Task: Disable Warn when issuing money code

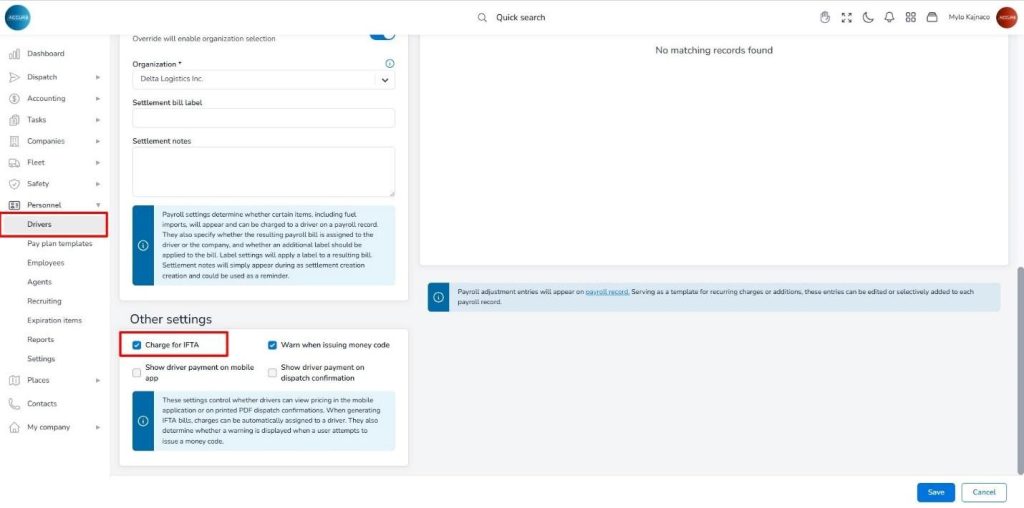Action: point(272,345)
